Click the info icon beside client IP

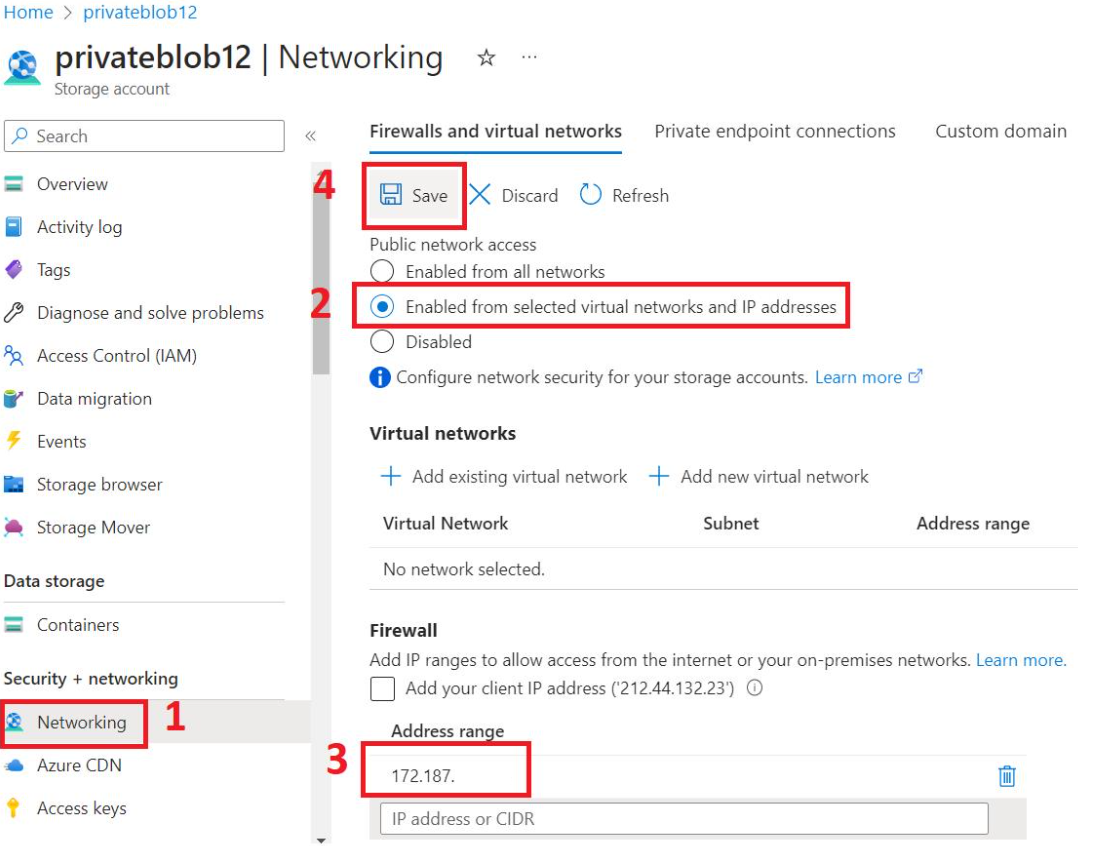click(755, 688)
